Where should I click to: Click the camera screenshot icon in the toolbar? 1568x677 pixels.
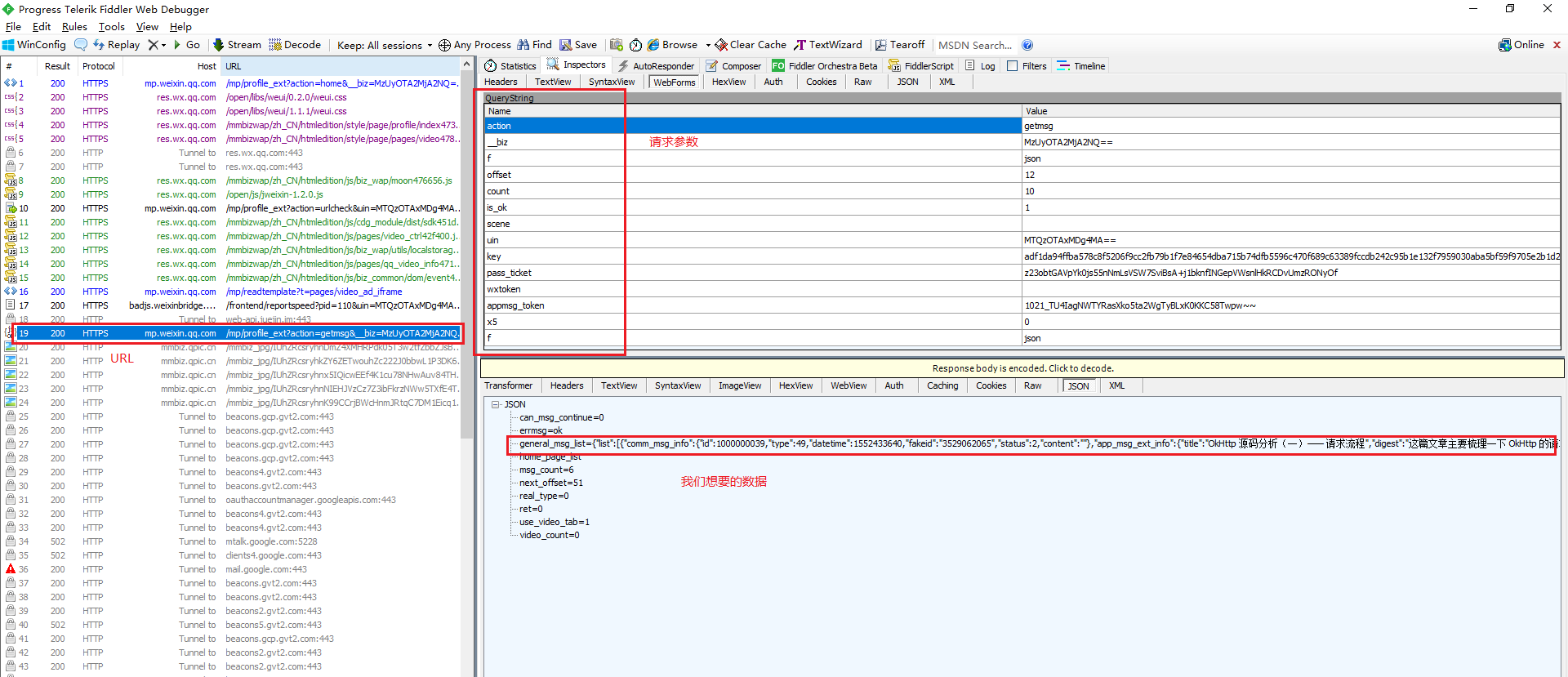tap(617, 45)
